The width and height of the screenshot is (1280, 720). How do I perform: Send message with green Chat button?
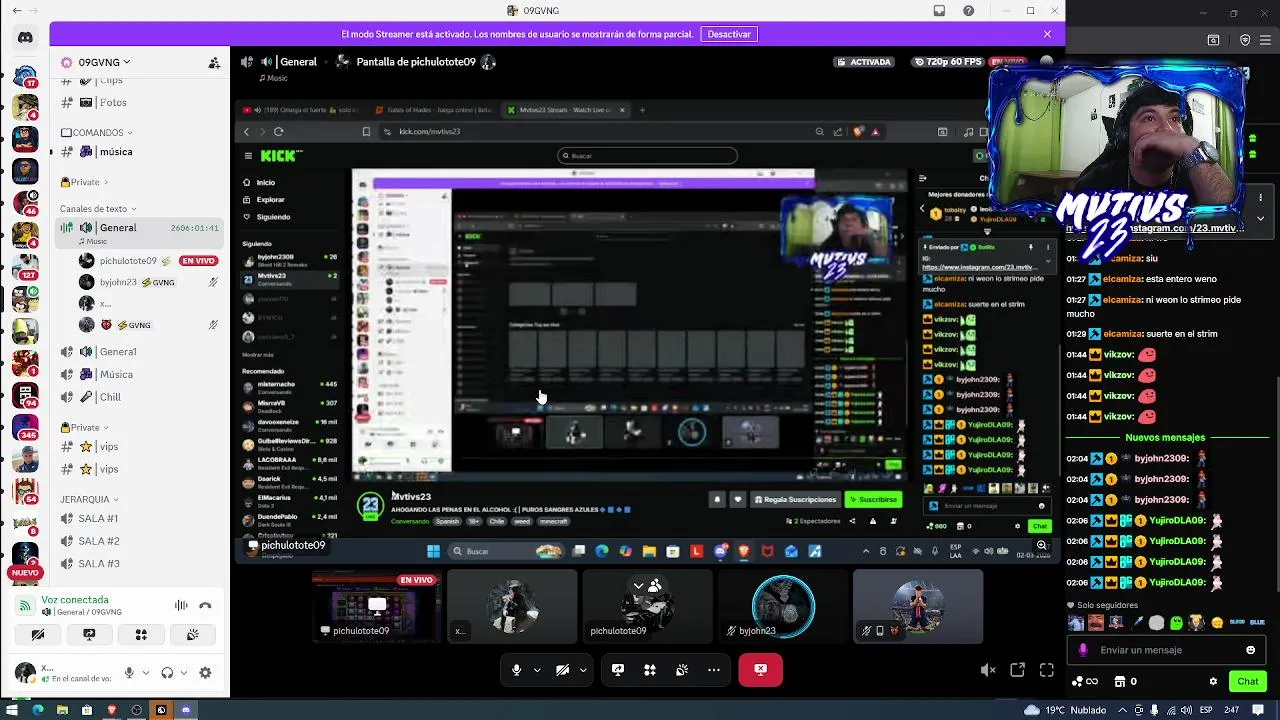pyautogui.click(x=1247, y=681)
